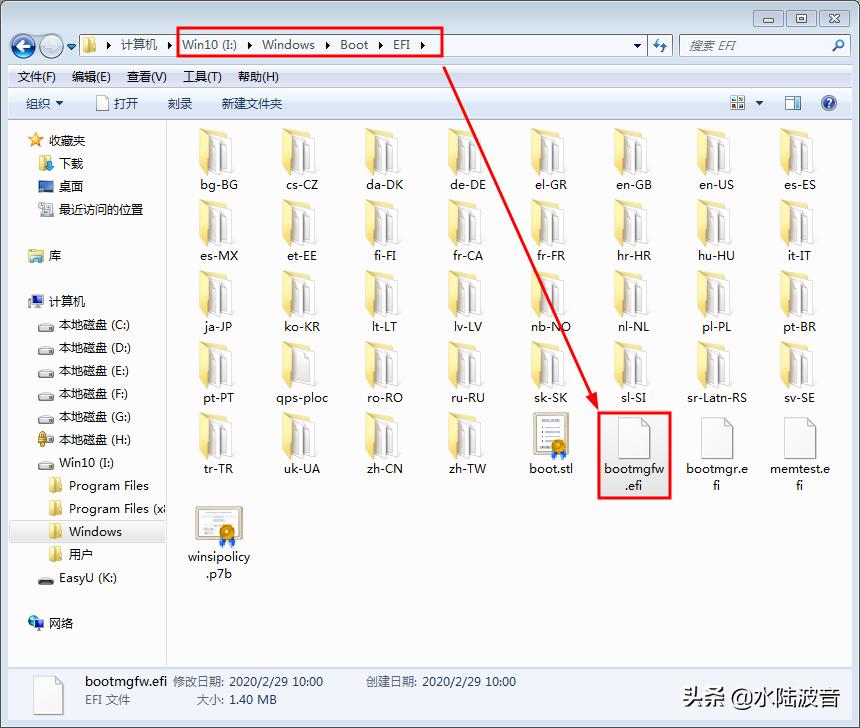Screen dimensions: 860x728
Task: Open the 组织 dropdown menu
Action: pos(42,102)
